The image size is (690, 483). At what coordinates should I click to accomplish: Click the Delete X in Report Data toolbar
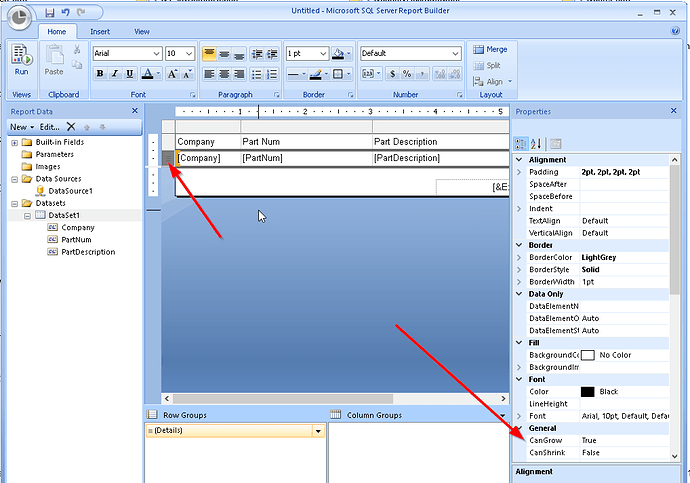click(71, 127)
